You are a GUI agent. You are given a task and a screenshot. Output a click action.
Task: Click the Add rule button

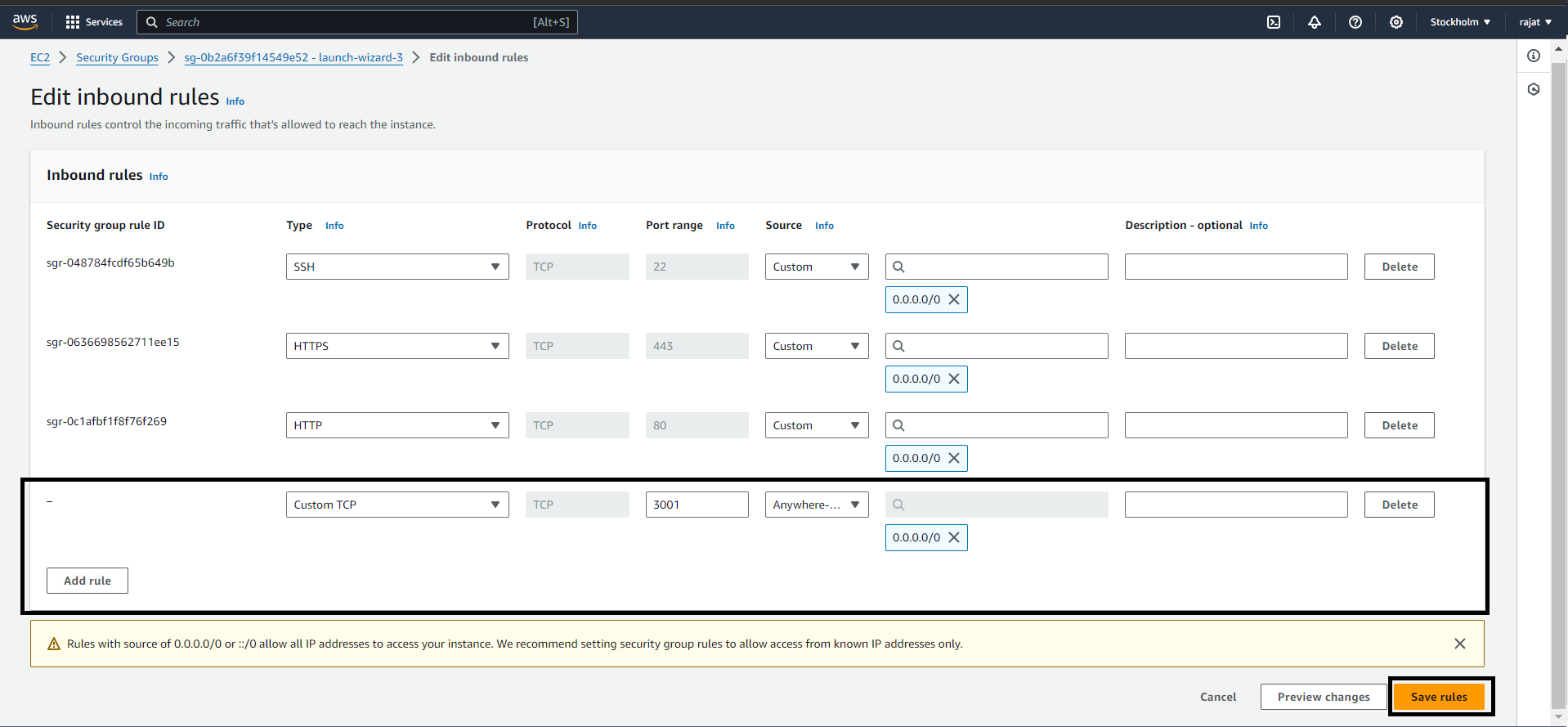click(87, 581)
